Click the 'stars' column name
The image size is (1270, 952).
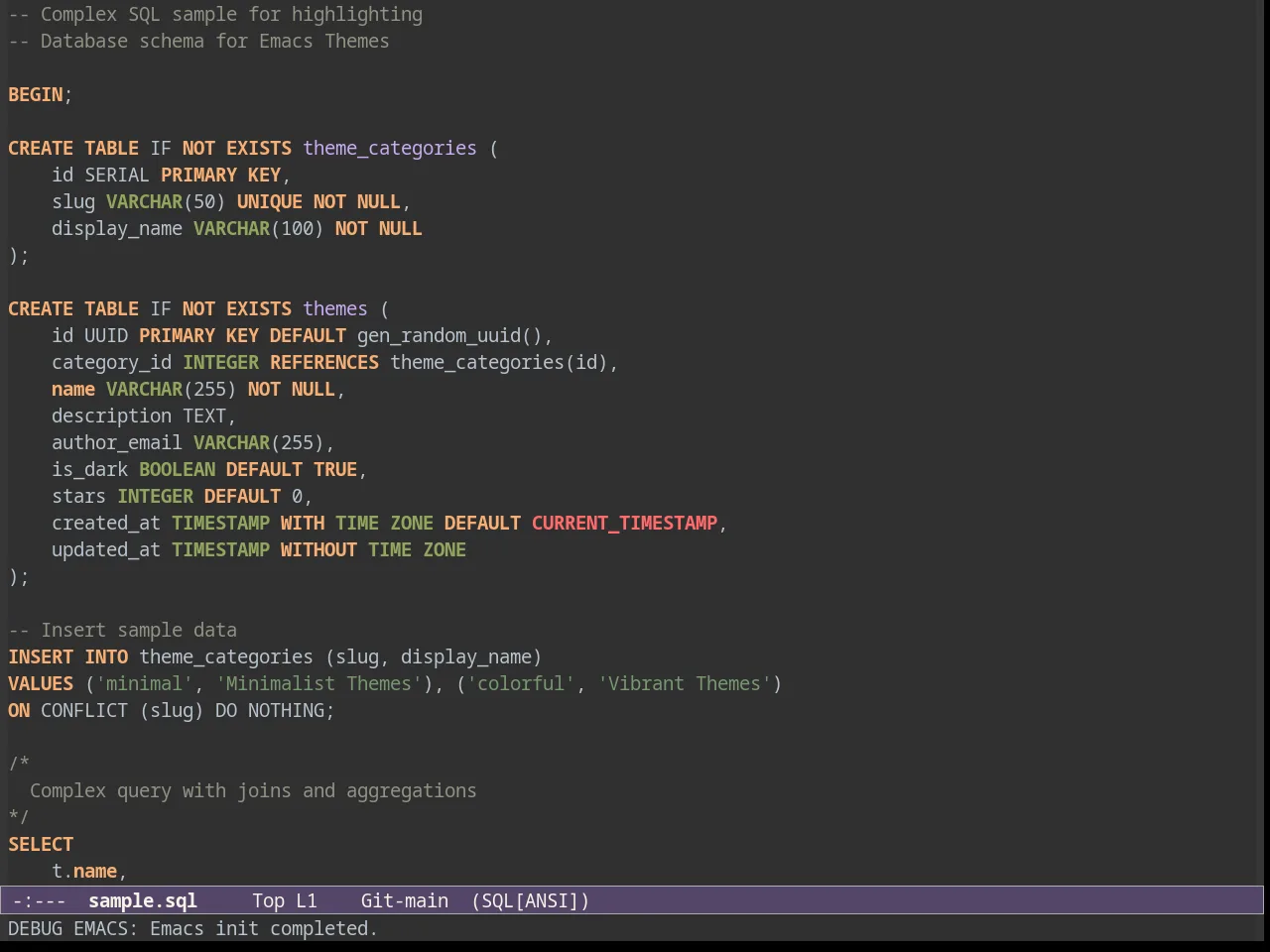78,496
